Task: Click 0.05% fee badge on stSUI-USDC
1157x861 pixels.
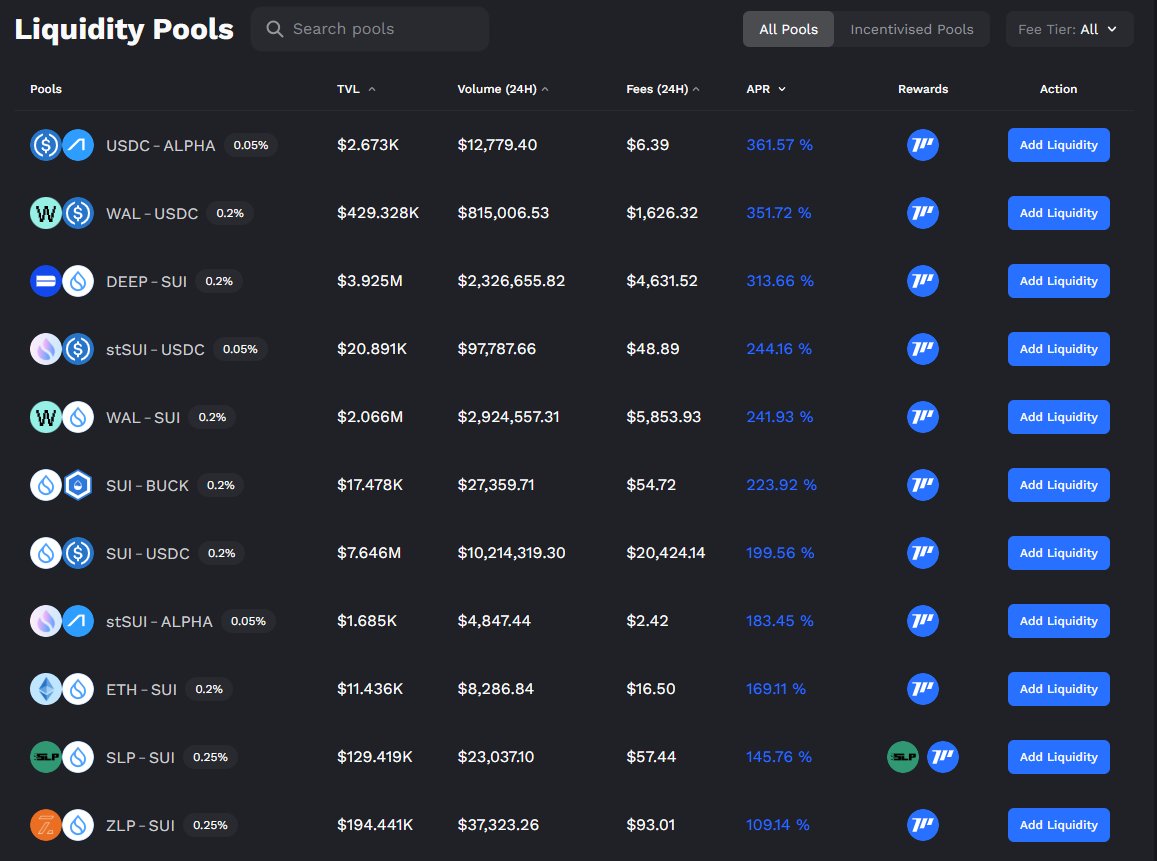Action: click(x=240, y=349)
